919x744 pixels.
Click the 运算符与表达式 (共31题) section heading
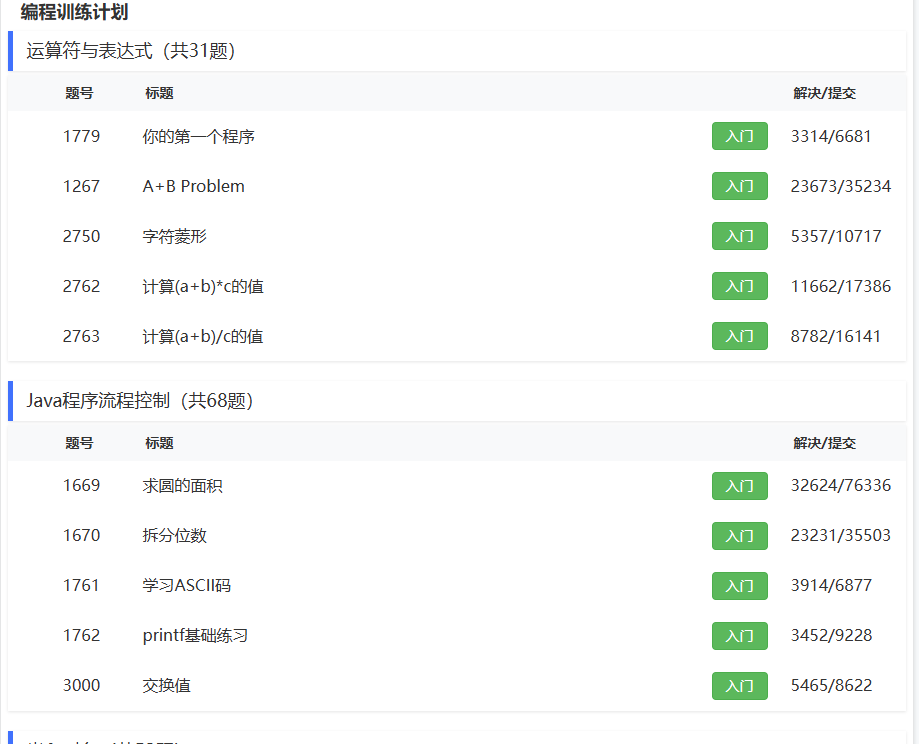point(130,51)
